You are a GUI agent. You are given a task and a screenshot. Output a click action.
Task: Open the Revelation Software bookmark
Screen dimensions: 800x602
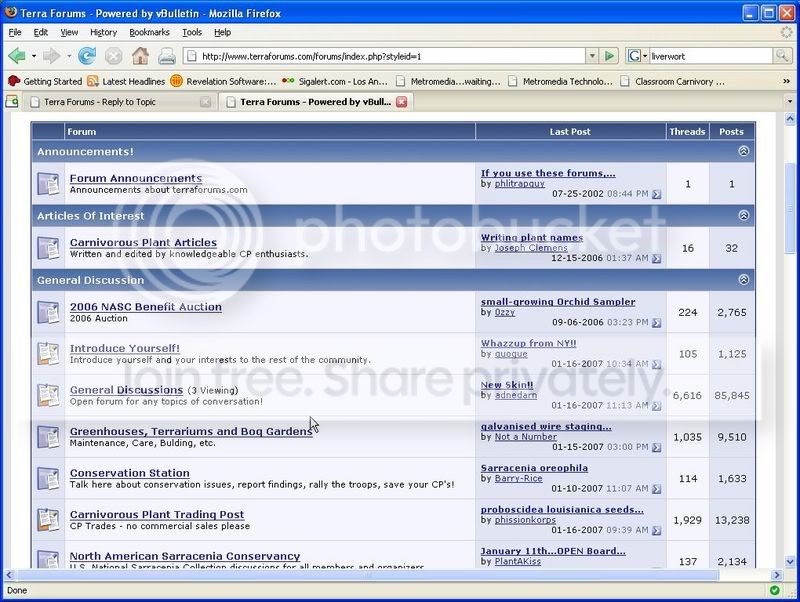223,81
